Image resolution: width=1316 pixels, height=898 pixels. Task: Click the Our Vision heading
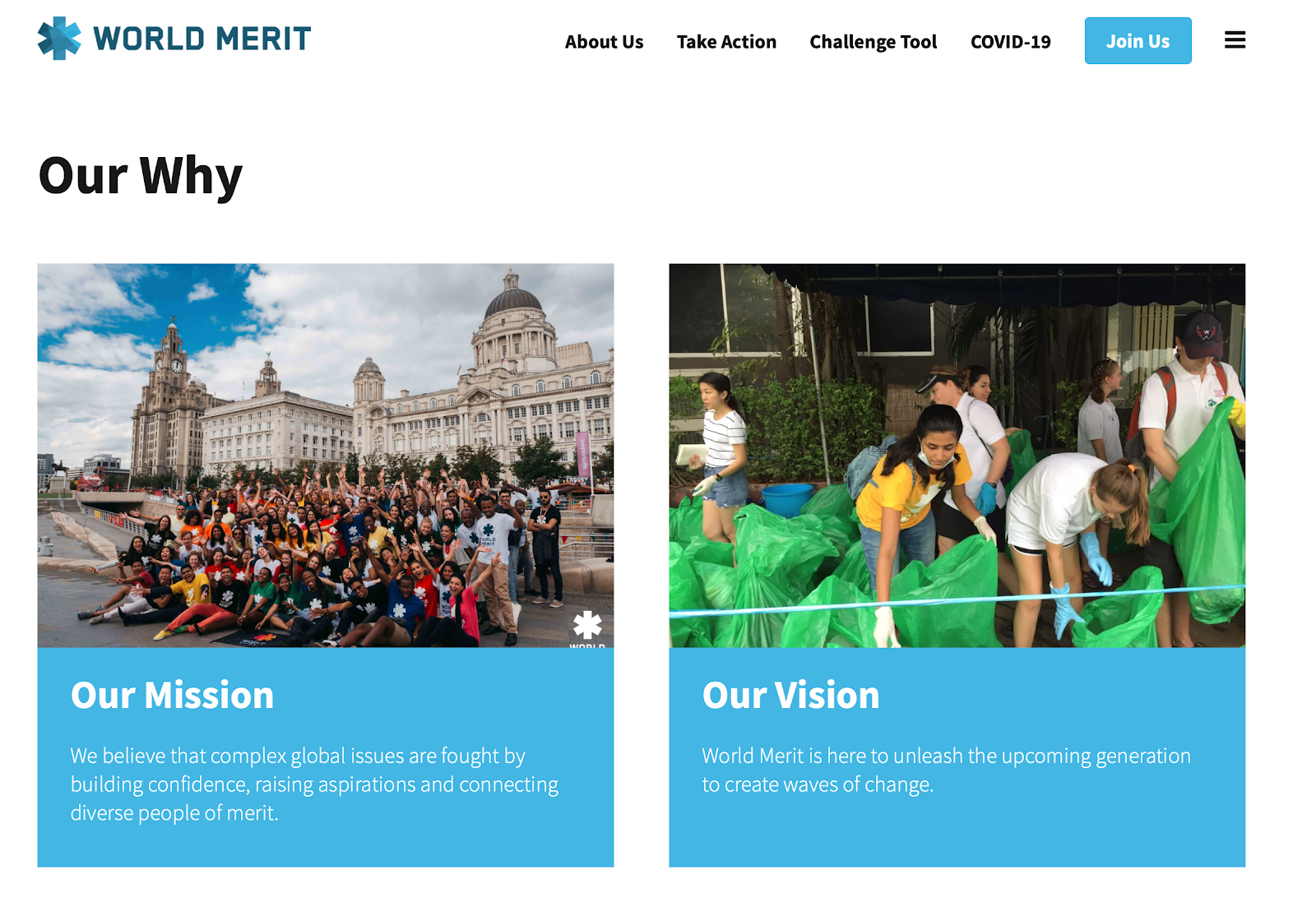[790, 696]
